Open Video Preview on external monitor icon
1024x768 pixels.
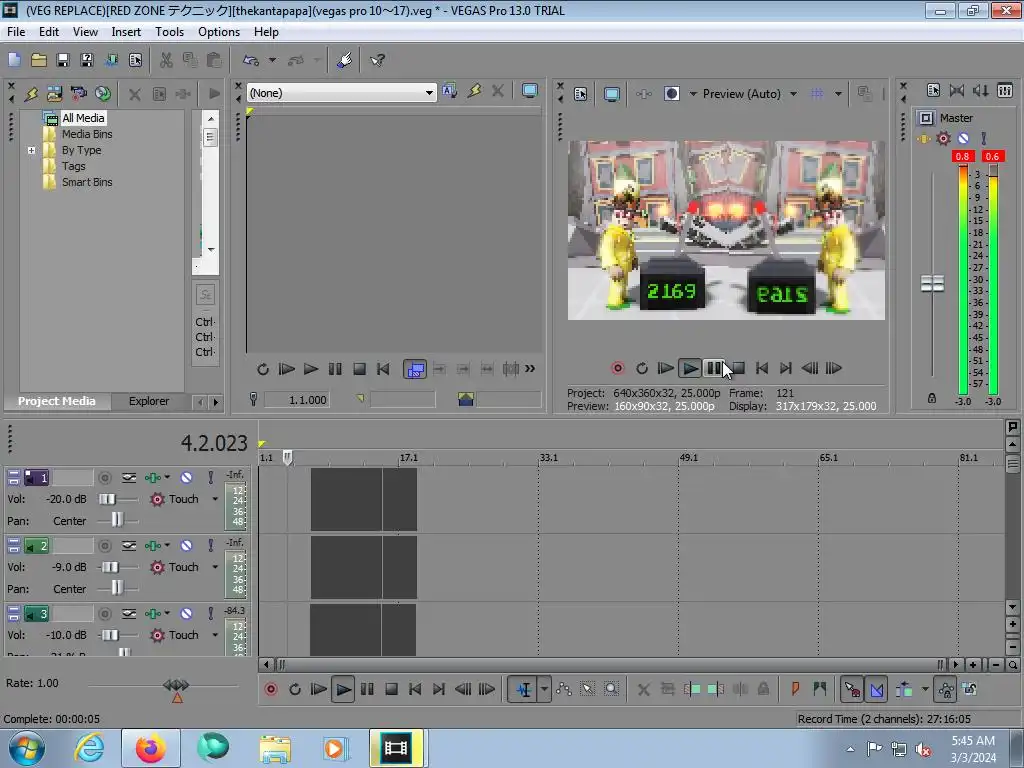click(x=611, y=94)
